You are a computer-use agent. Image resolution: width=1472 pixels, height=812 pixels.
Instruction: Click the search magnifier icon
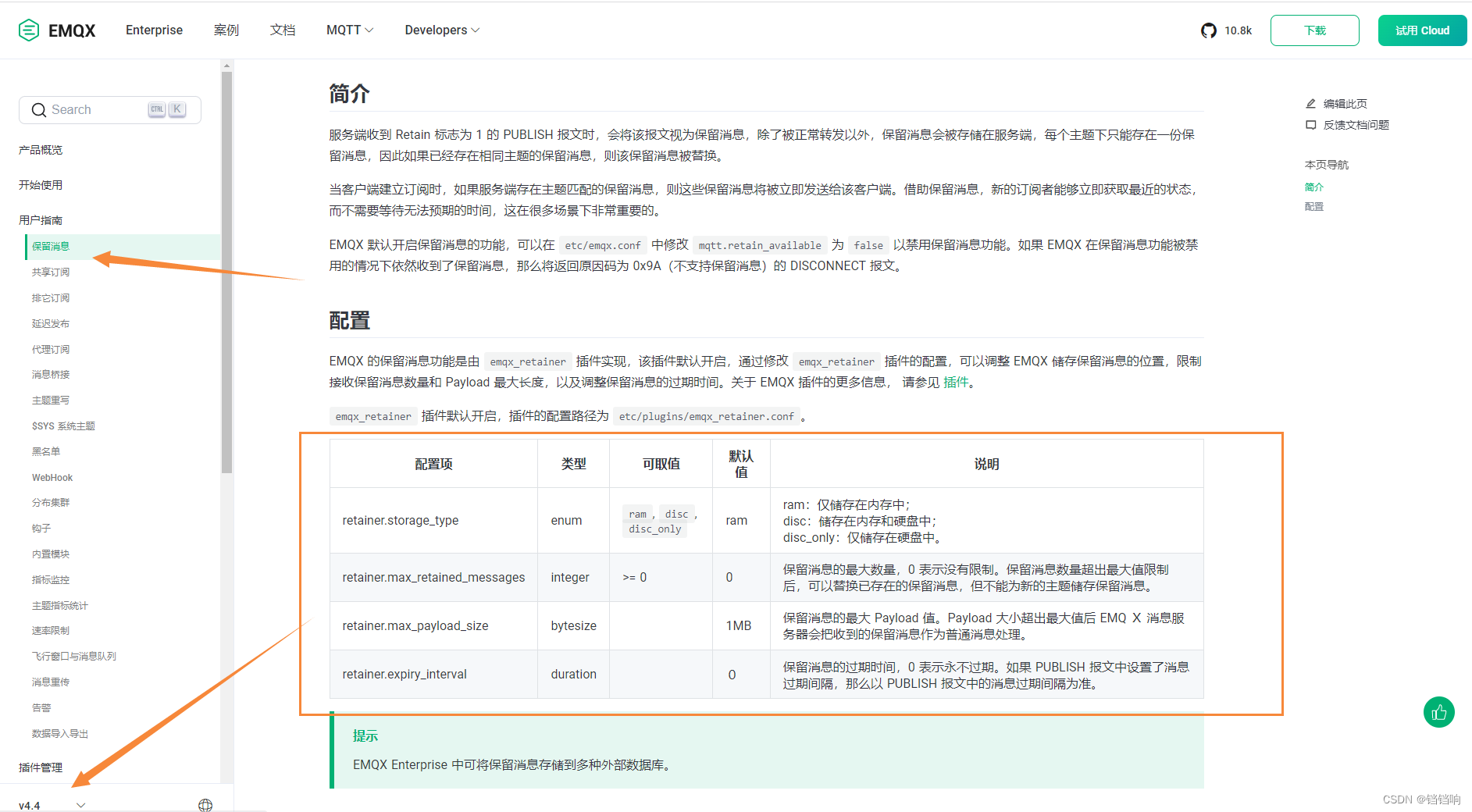[x=39, y=110]
